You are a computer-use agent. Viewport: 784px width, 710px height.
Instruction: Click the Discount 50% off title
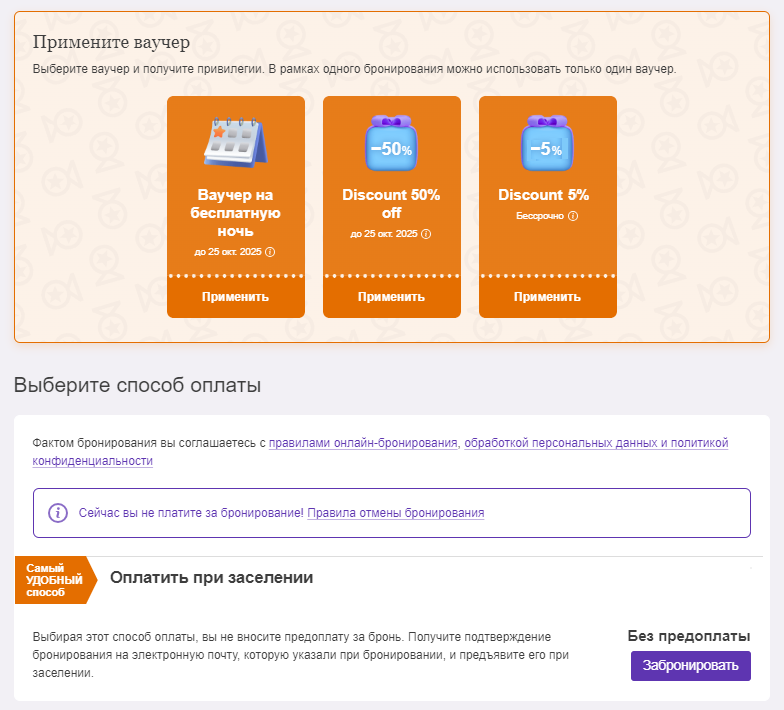(x=392, y=204)
